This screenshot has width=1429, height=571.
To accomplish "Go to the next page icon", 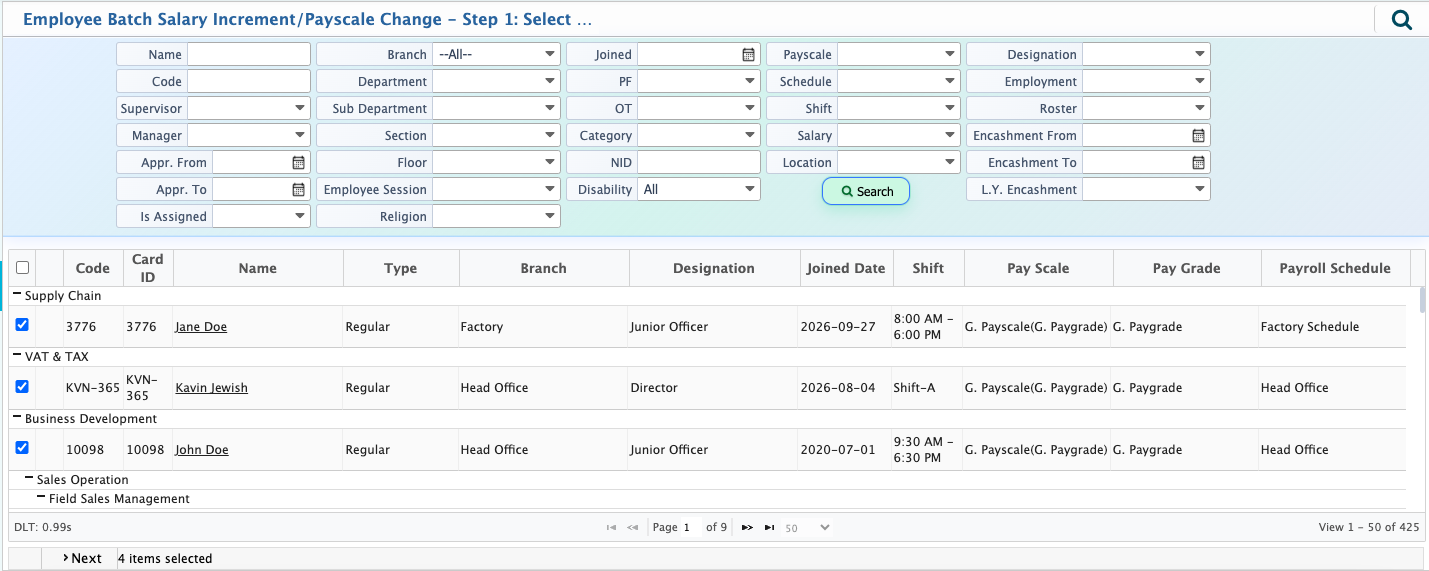I will tap(747, 527).
